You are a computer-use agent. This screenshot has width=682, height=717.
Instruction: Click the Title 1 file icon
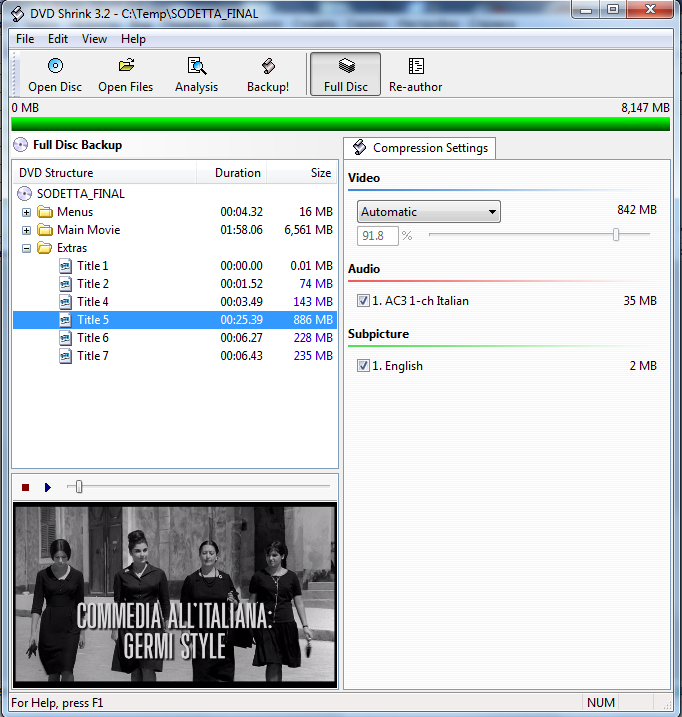(65, 266)
